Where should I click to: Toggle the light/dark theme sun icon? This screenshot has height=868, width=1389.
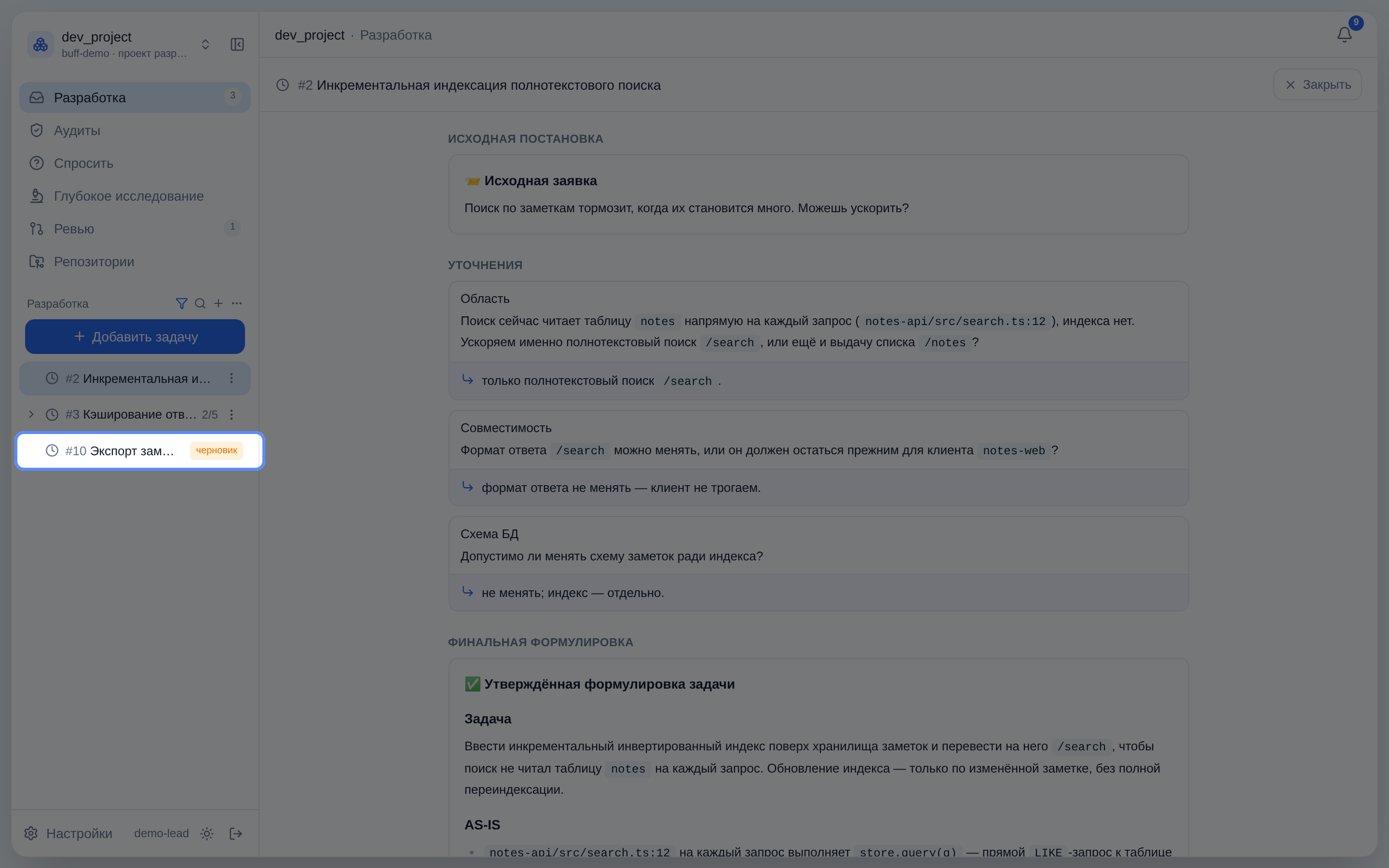207,833
